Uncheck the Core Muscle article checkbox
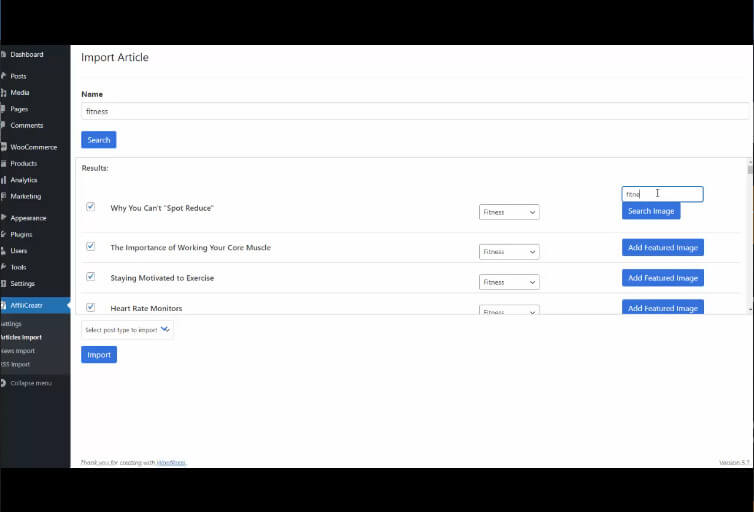The height and width of the screenshot is (512, 754). (x=90, y=246)
